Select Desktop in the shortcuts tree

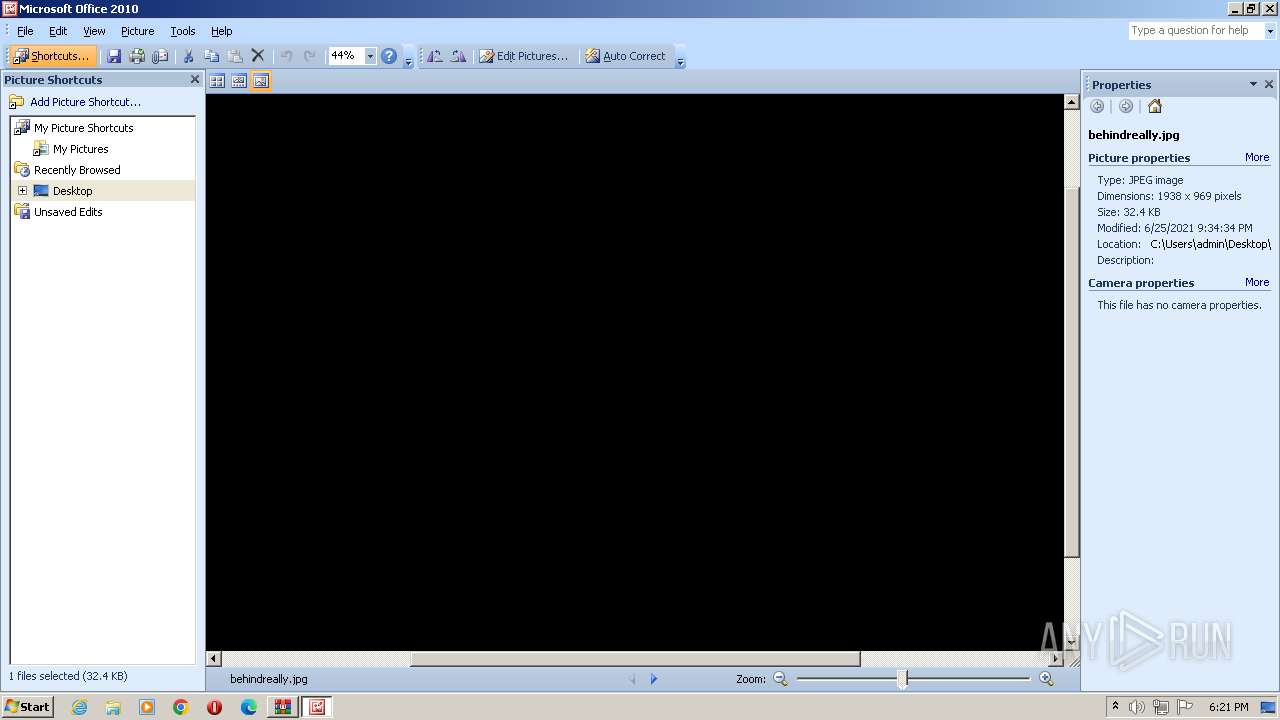click(72, 191)
